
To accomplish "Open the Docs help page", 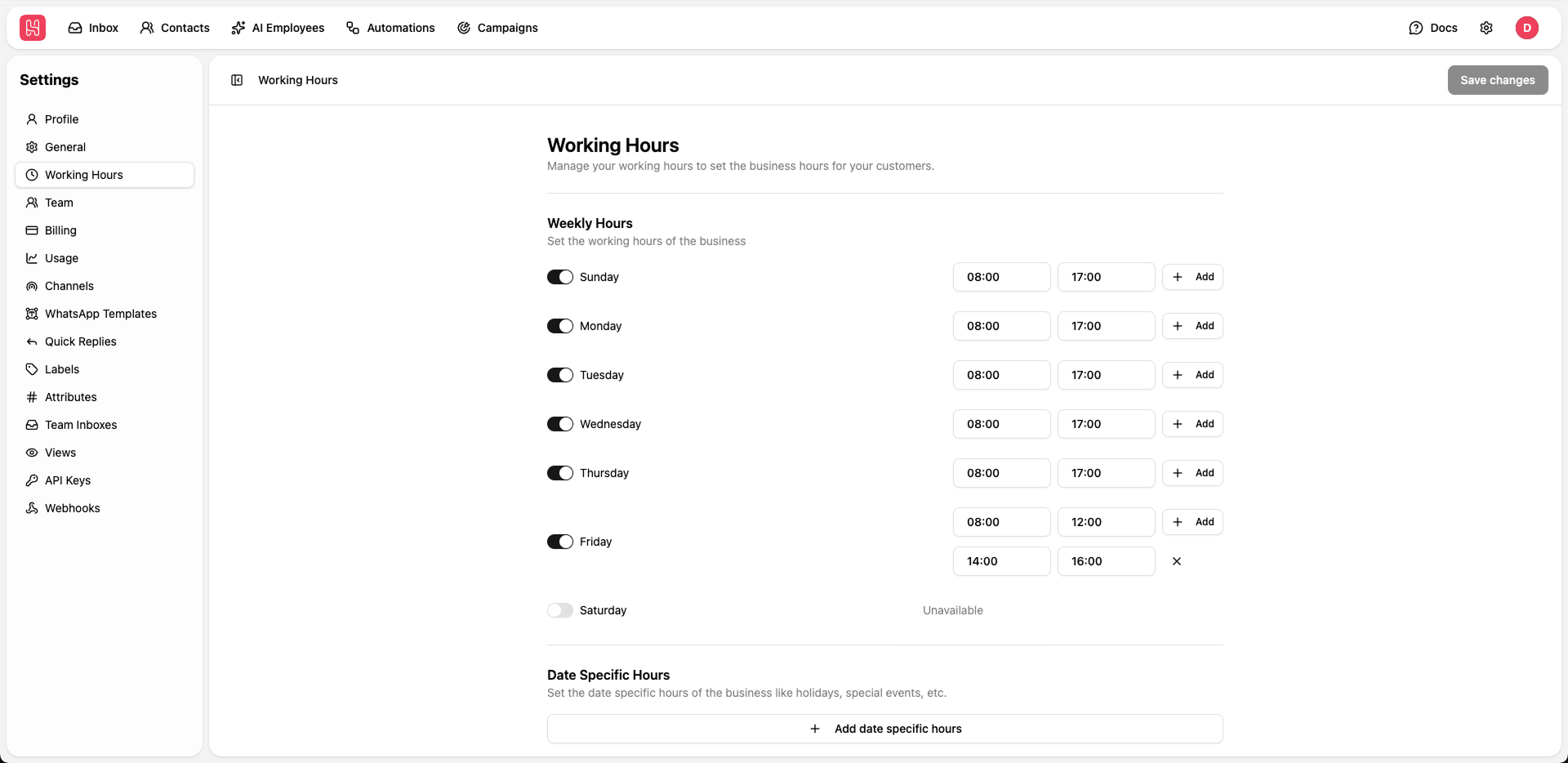I will coord(1432,27).
